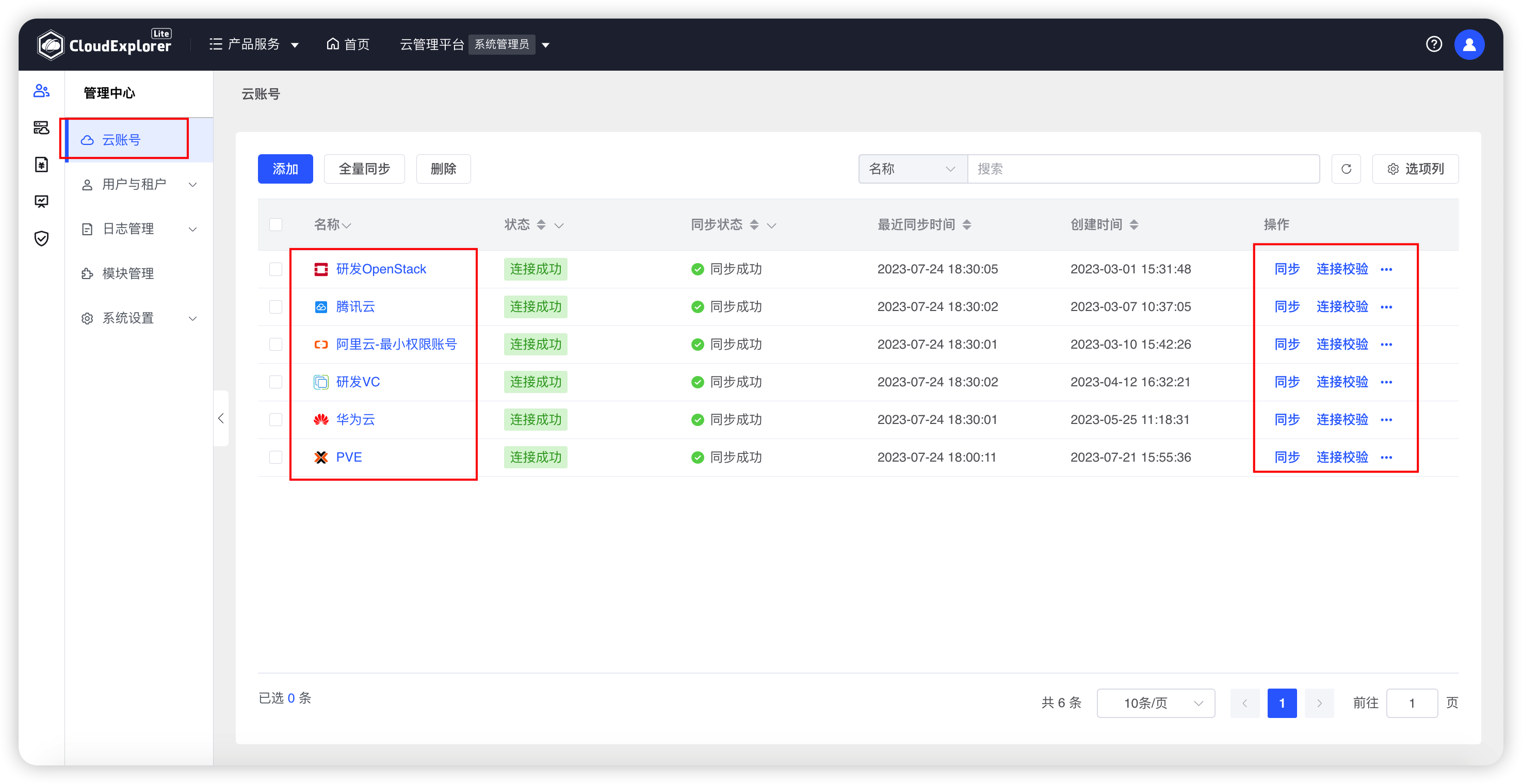This screenshot has height=784, width=1522.
Task: Open the 名称 search field selector
Action: coord(913,169)
